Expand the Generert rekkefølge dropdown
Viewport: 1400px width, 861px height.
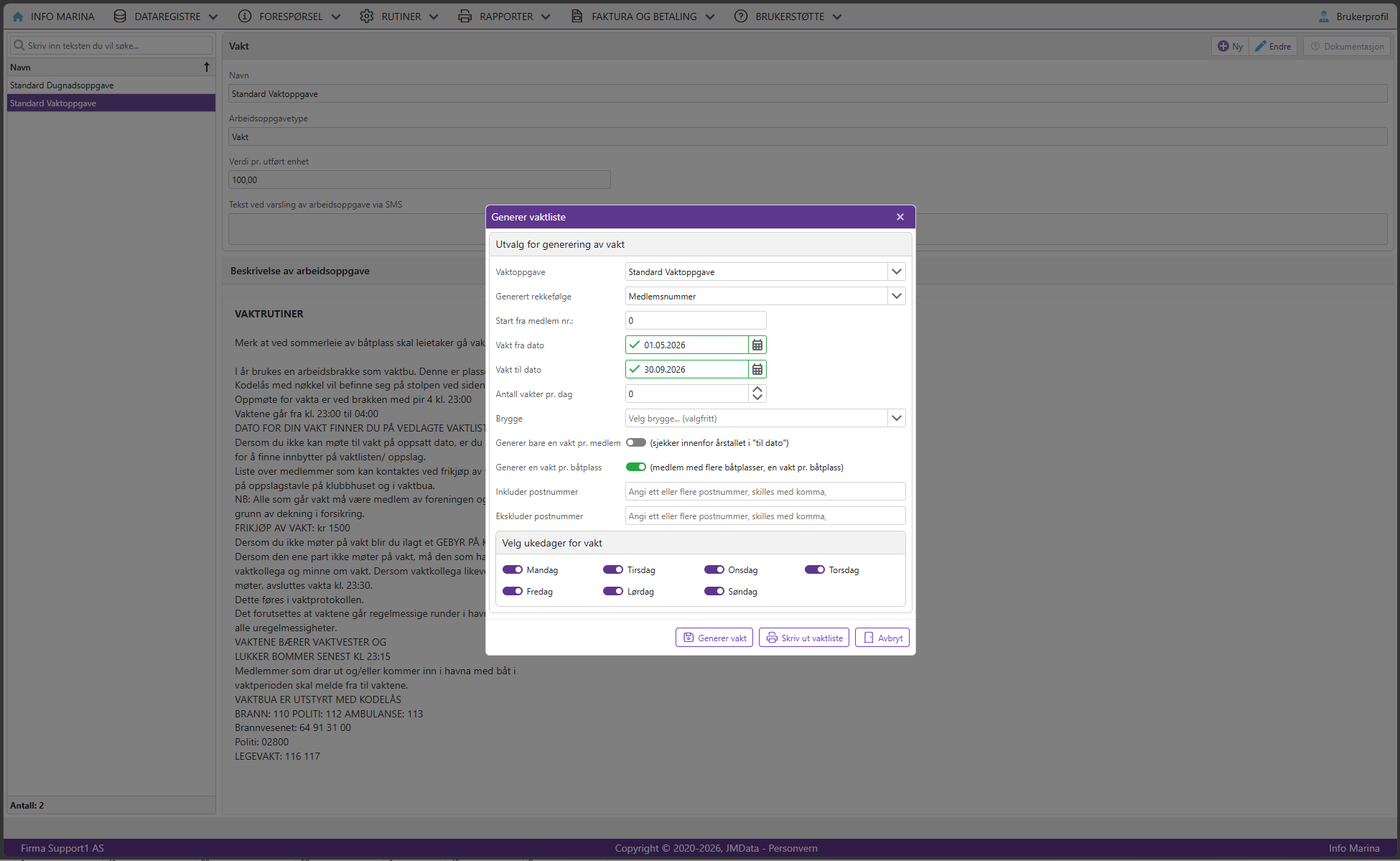click(897, 297)
